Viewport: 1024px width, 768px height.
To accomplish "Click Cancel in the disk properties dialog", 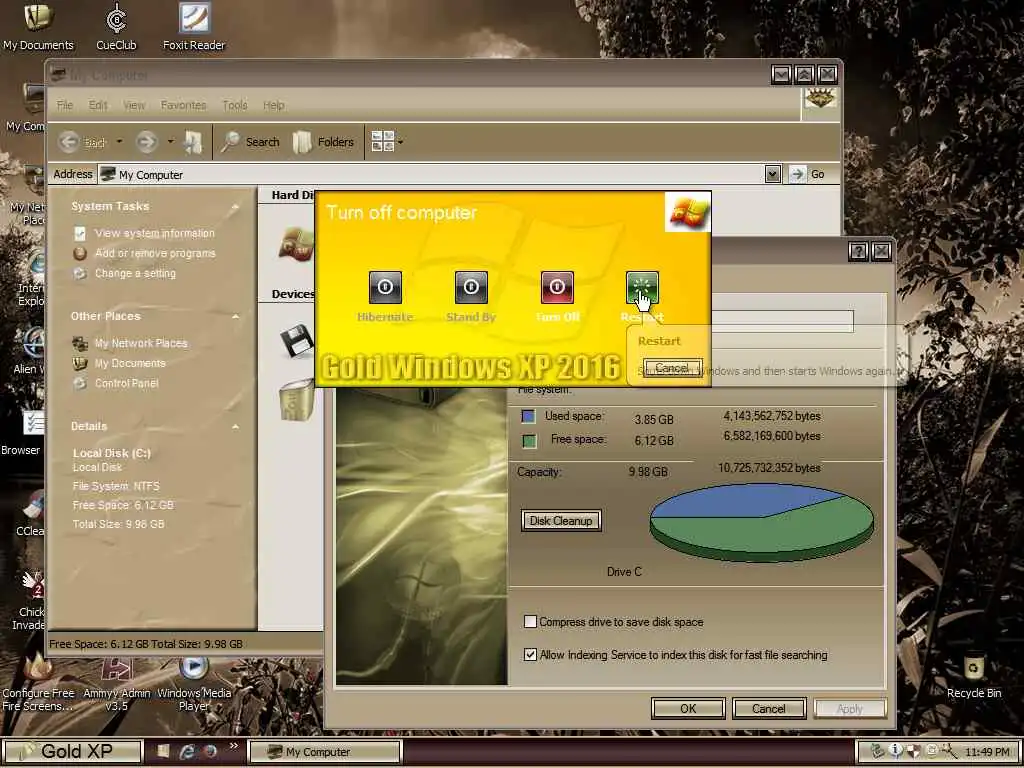I will point(769,709).
